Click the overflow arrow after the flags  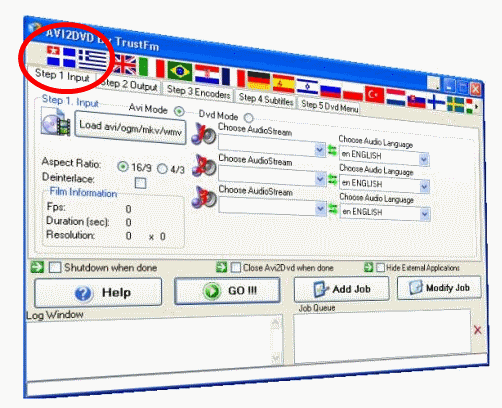477,107
